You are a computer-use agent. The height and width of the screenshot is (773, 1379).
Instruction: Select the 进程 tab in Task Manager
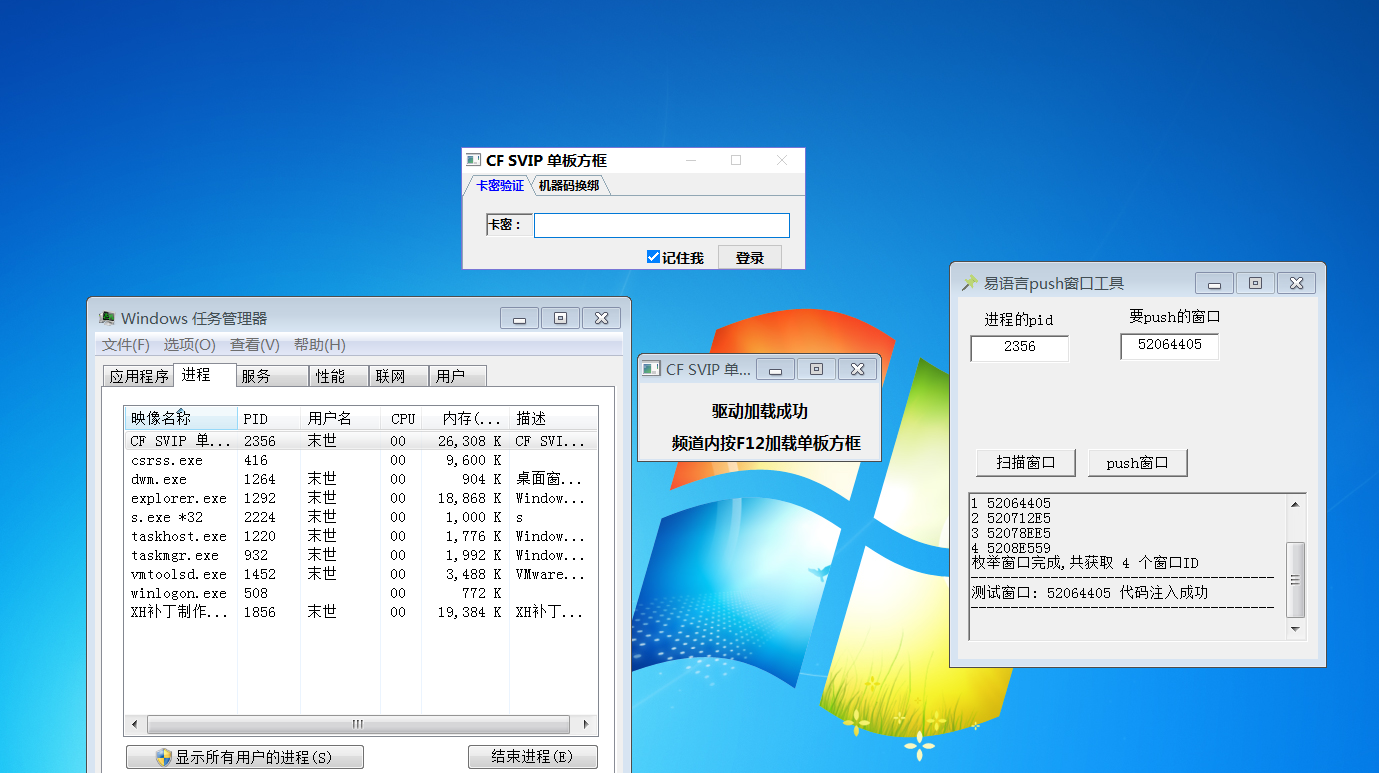click(x=205, y=375)
